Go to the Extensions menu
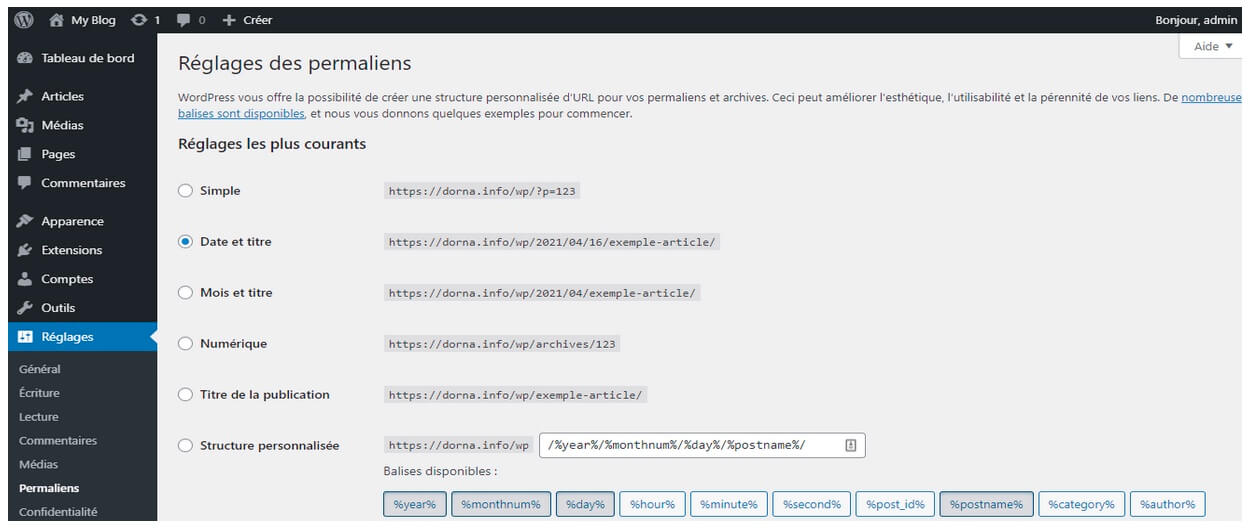Image resolution: width=1252 pixels, height=532 pixels. point(71,250)
